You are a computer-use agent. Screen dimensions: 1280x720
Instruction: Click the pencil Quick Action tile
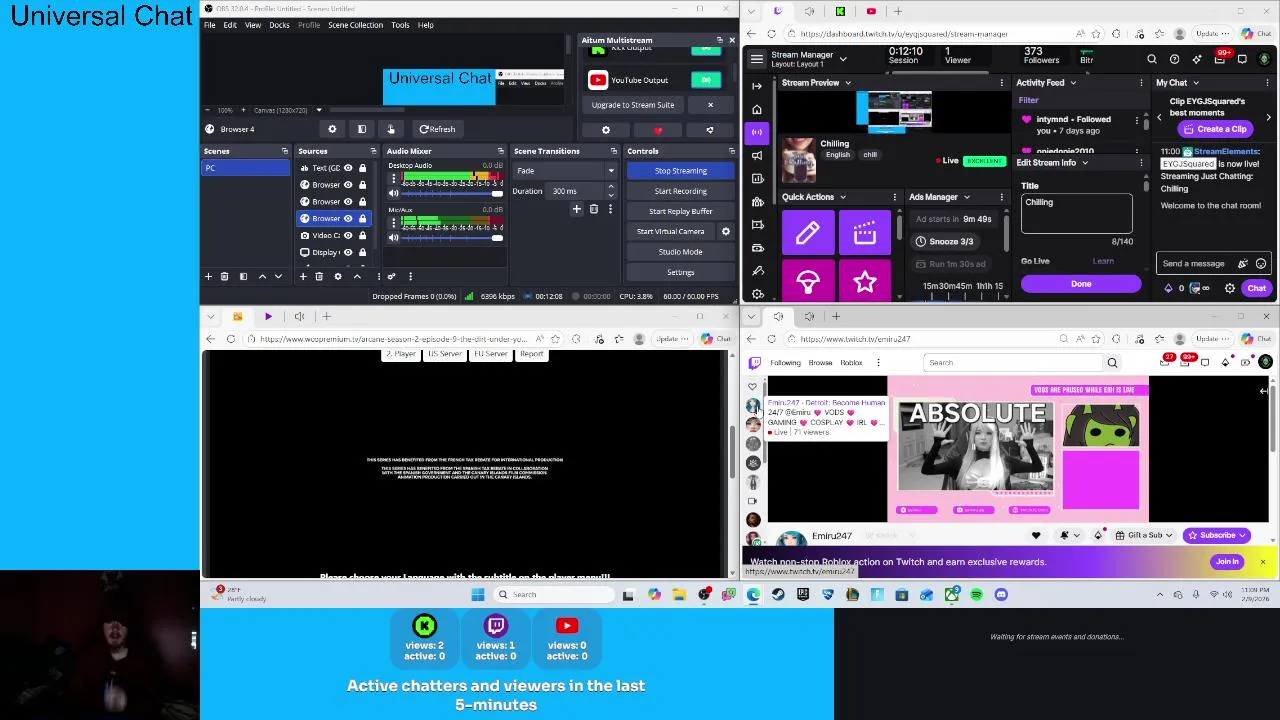pos(807,233)
